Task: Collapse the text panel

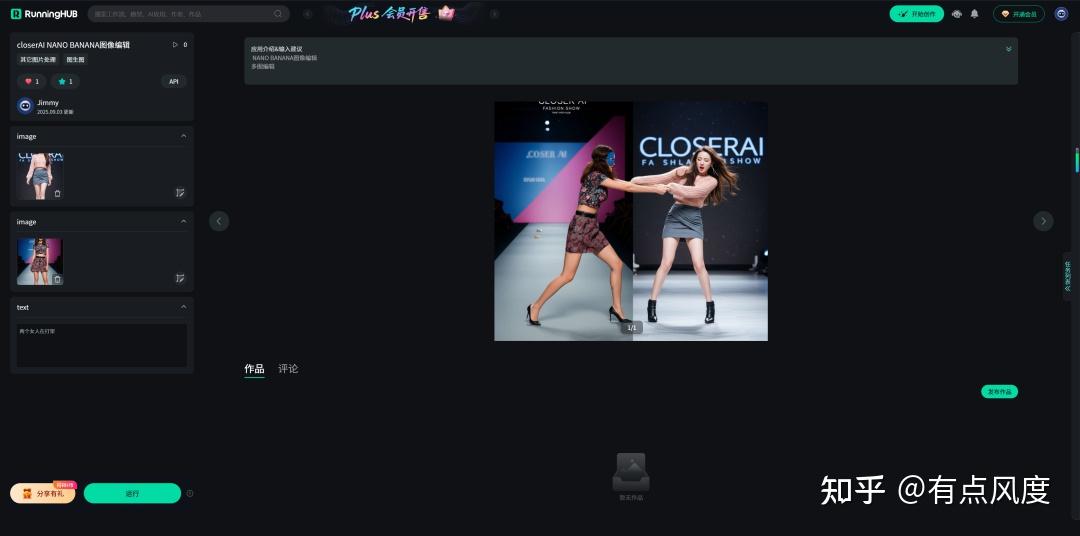Action: point(183,307)
